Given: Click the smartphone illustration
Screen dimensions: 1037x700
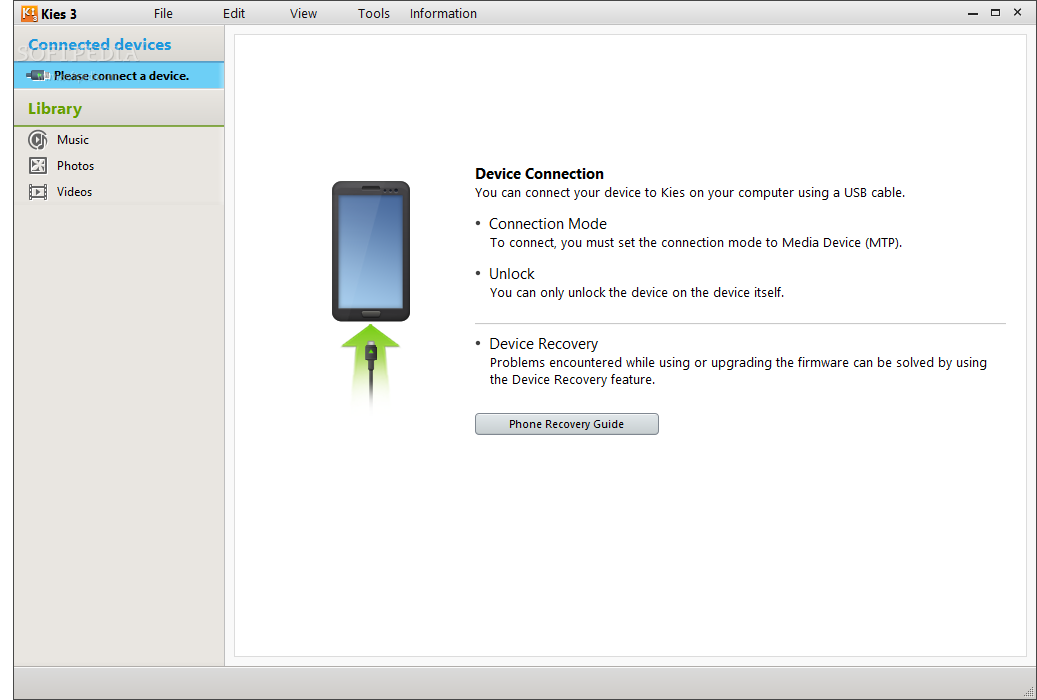Looking at the screenshot, I should [371, 251].
